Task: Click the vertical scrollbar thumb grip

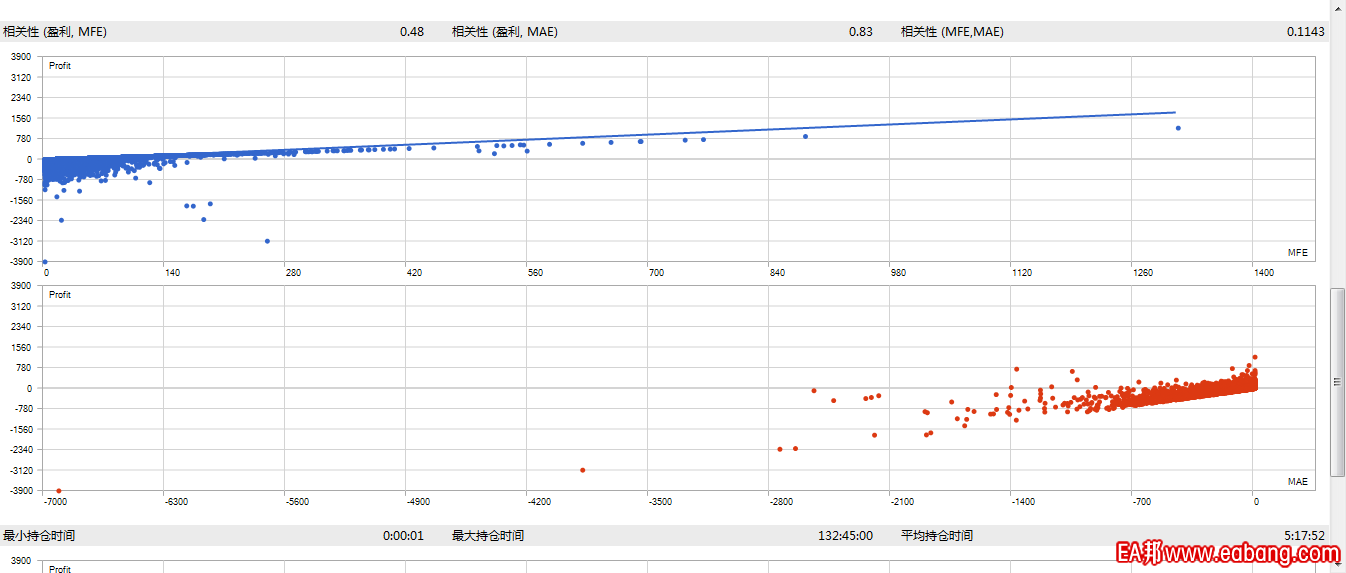Action: 1338,382
